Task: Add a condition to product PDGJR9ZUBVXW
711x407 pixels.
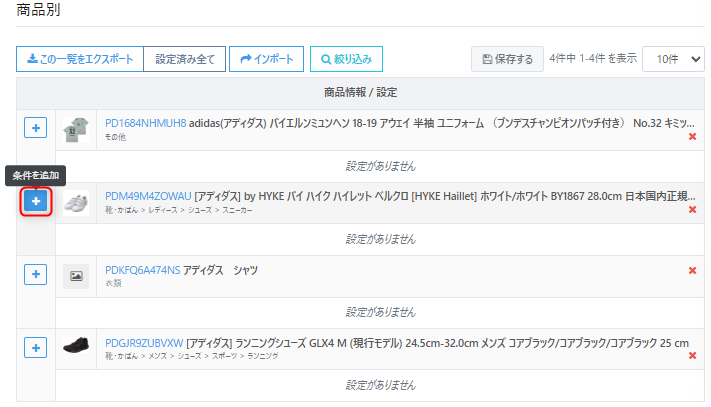Action: (x=35, y=348)
